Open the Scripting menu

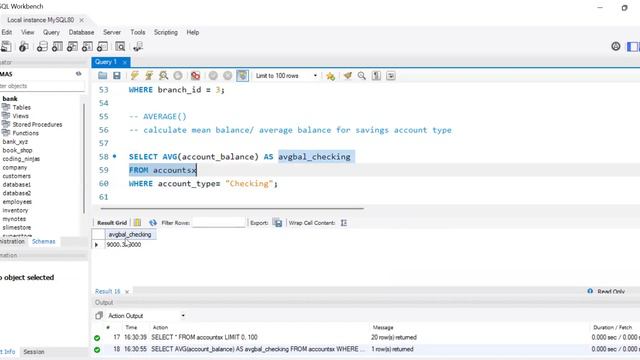(166, 32)
